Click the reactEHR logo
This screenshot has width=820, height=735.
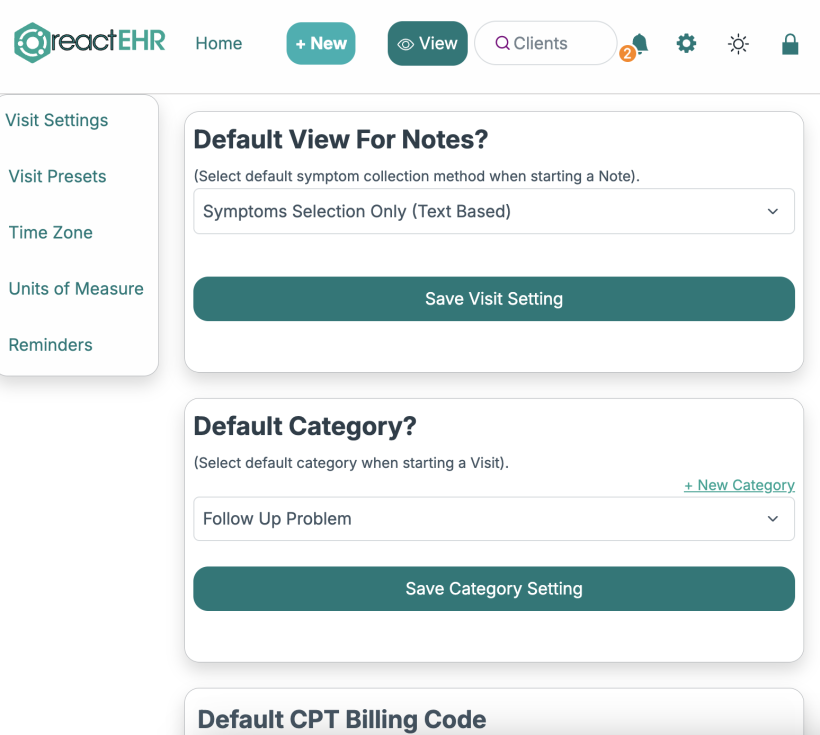tap(89, 42)
